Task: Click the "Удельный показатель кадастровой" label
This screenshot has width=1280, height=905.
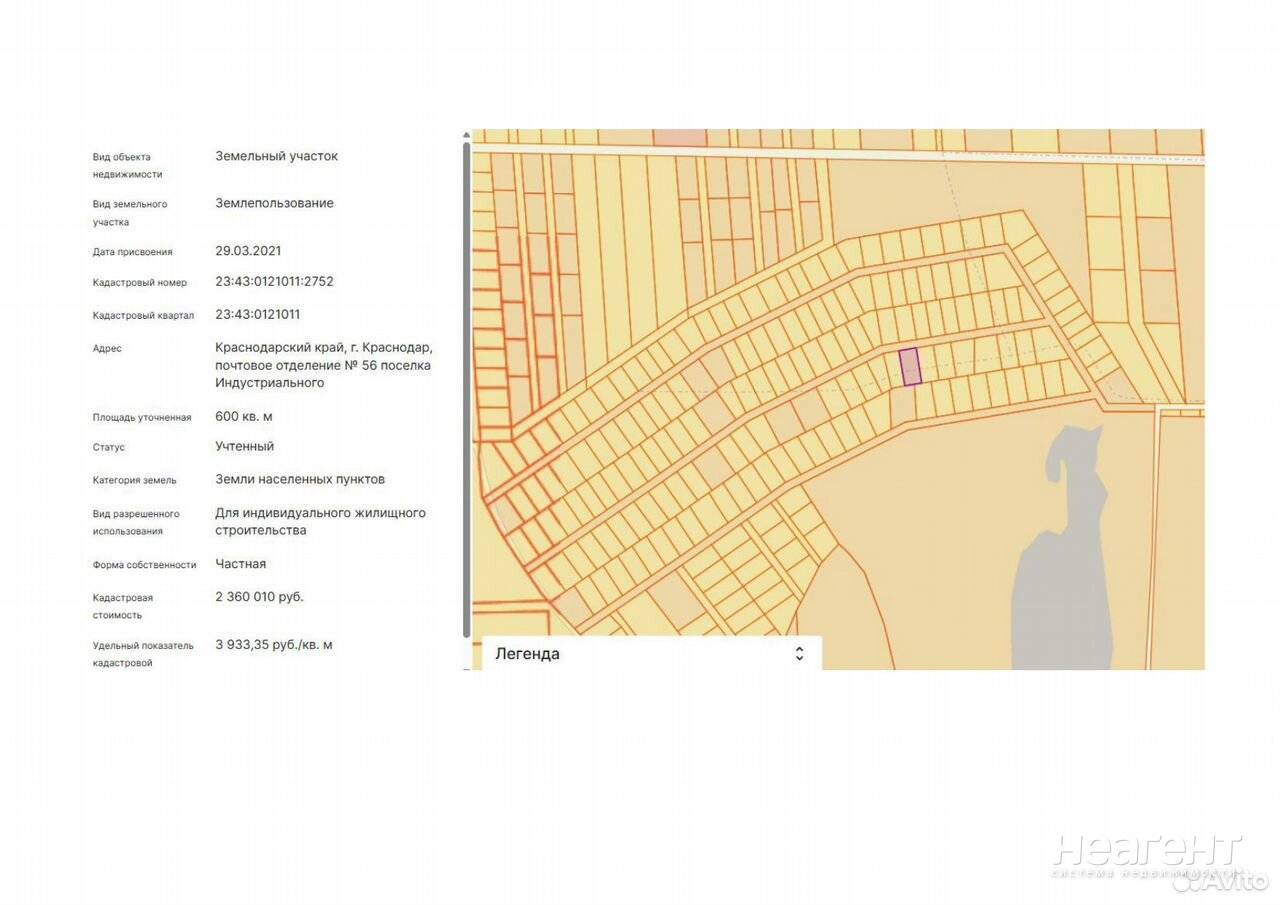Action: [x=143, y=654]
